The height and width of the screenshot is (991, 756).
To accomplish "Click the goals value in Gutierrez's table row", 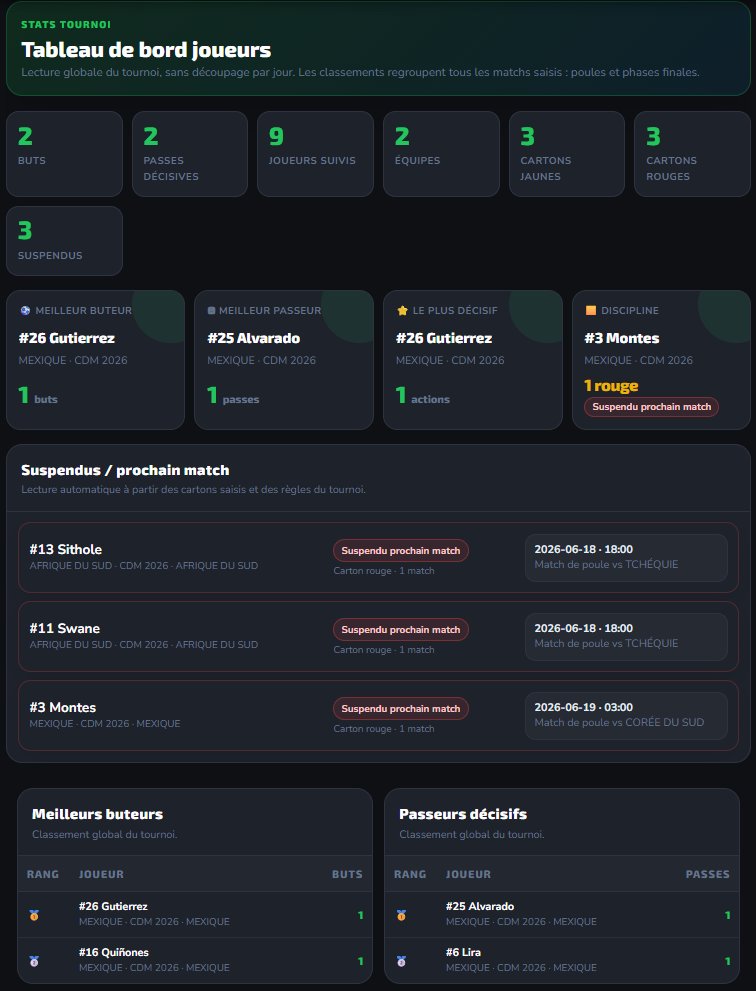I will coord(360,915).
